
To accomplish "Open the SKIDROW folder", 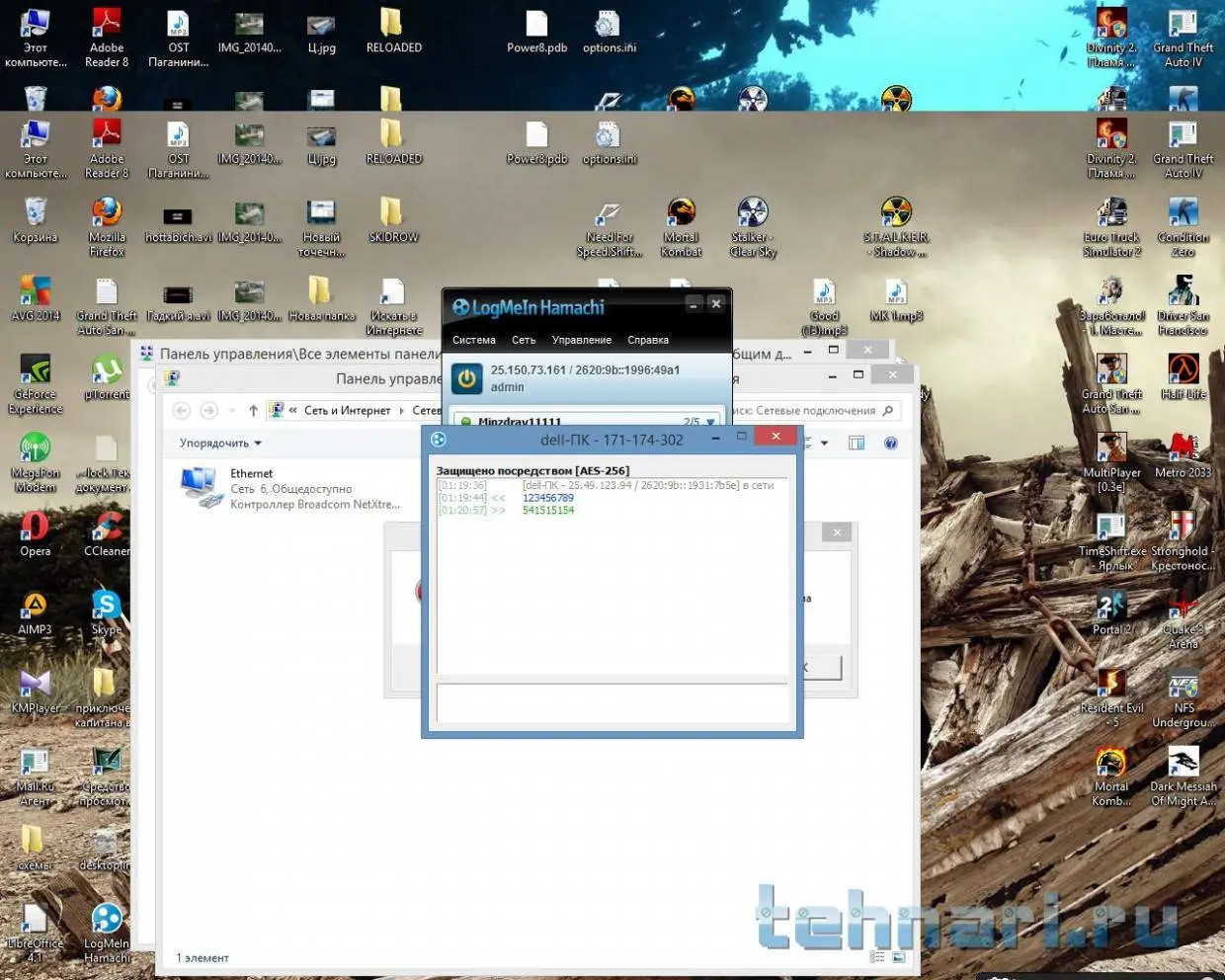I will [393, 220].
